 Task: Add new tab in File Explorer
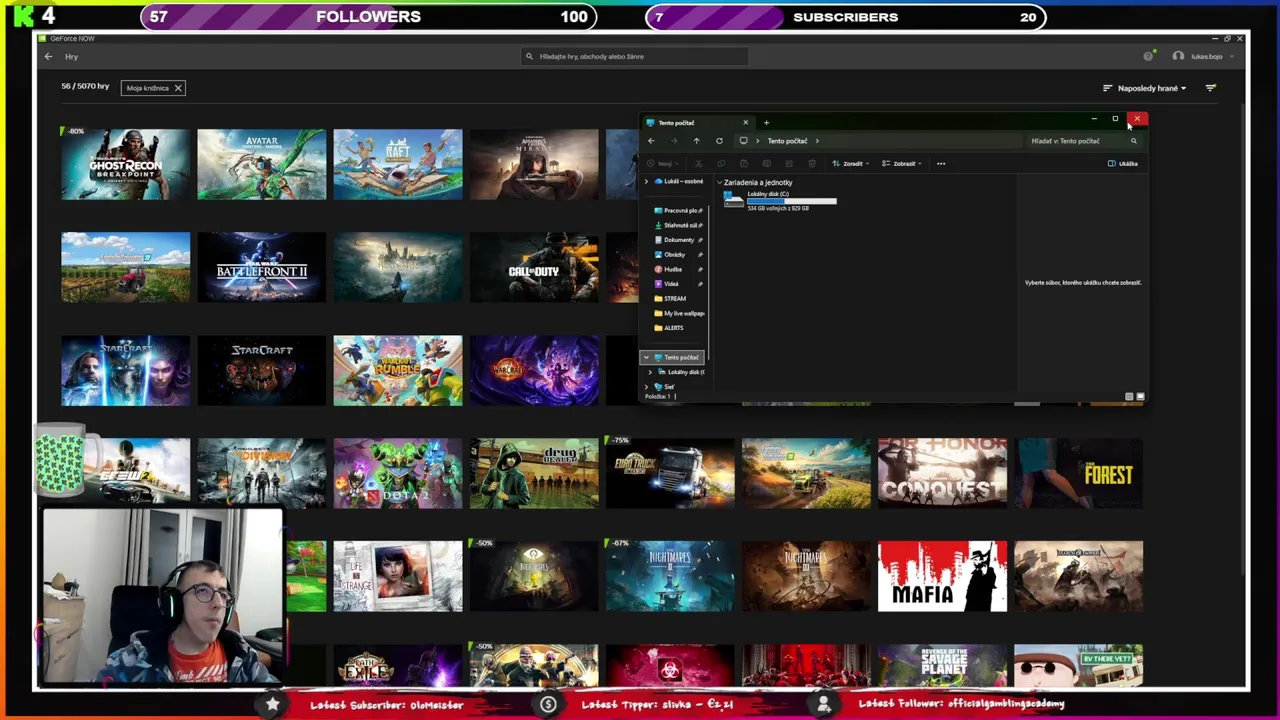click(x=766, y=122)
